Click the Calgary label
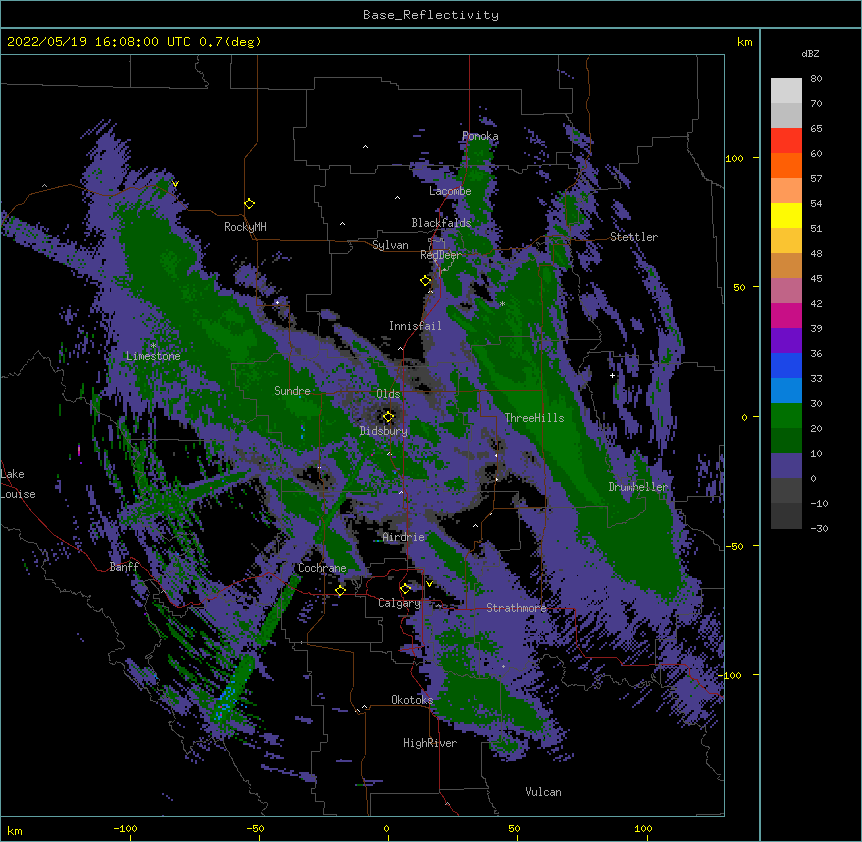Image resolution: width=862 pixels, height=842 pixels. click(x=399, y=603)
